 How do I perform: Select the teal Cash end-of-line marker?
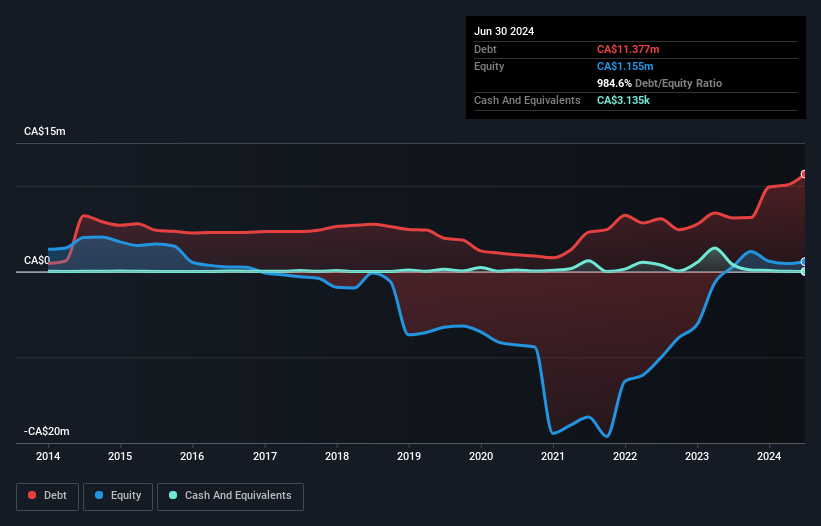tap(804, 272)
